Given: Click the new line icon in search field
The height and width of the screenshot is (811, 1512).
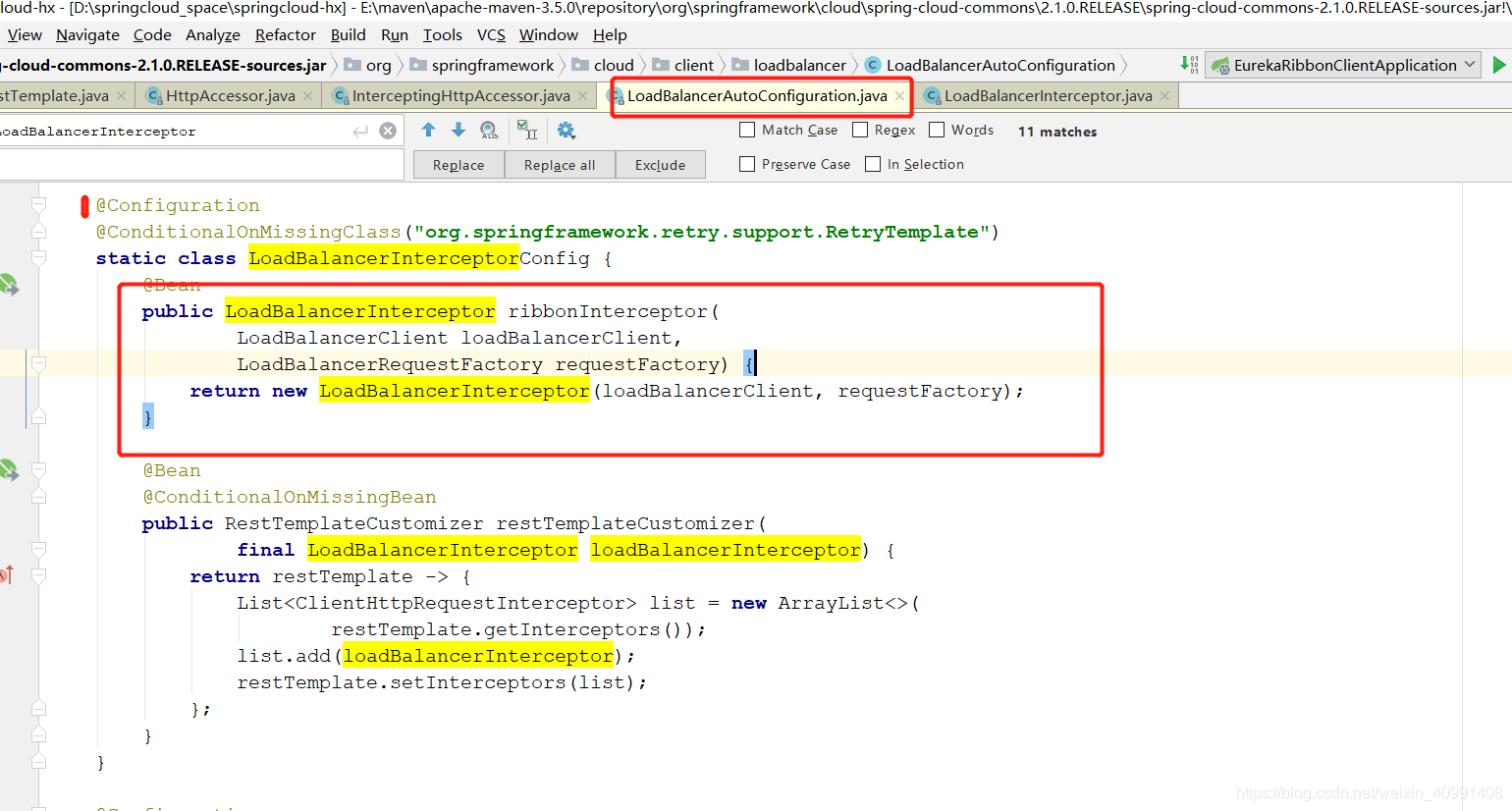Looking at the screenshot, I should click(360, 131).
